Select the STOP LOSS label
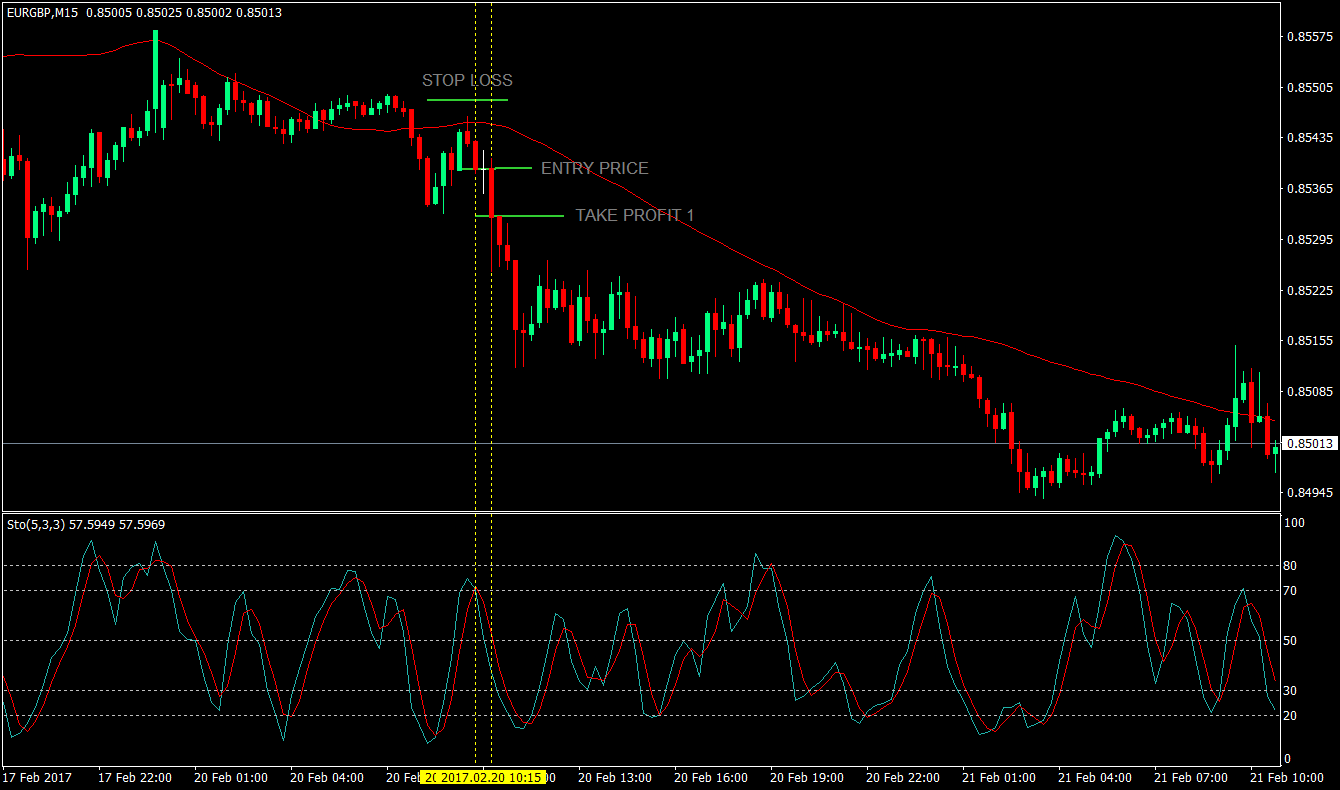1340x790 pixels. [x=468, y=81]
